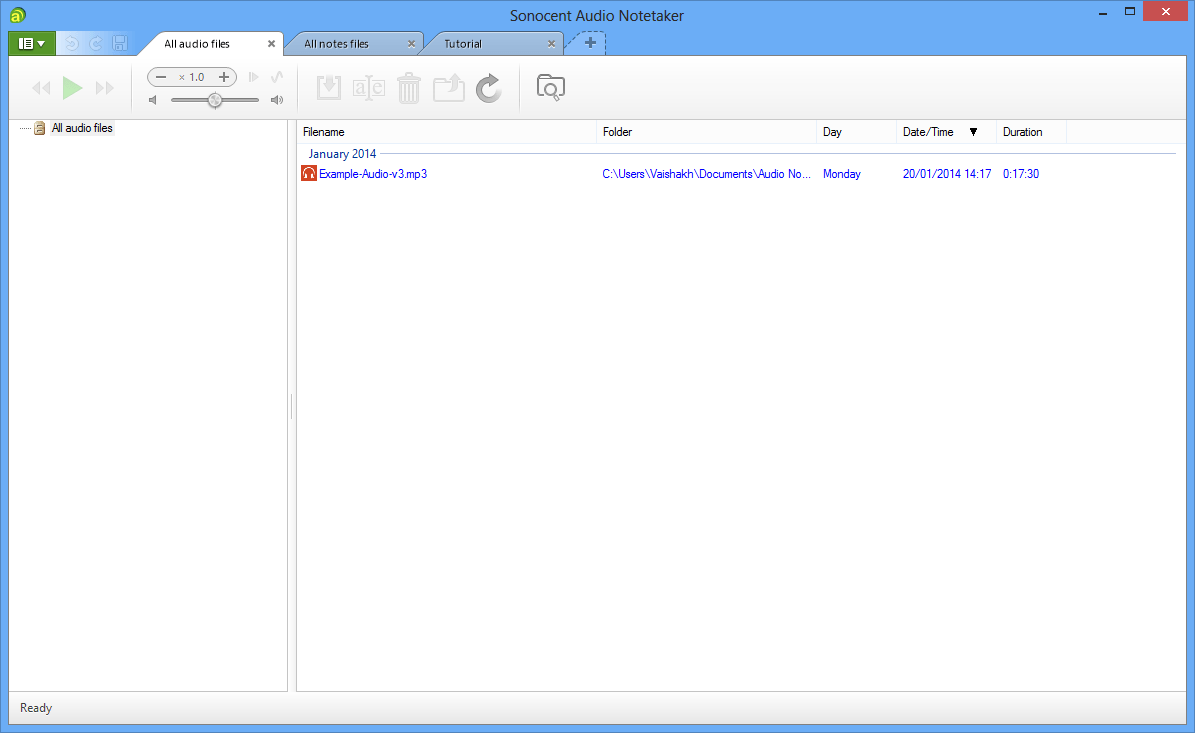Expand All audio files in sidebar
1195x733 pixels.
tap(80, 128)
